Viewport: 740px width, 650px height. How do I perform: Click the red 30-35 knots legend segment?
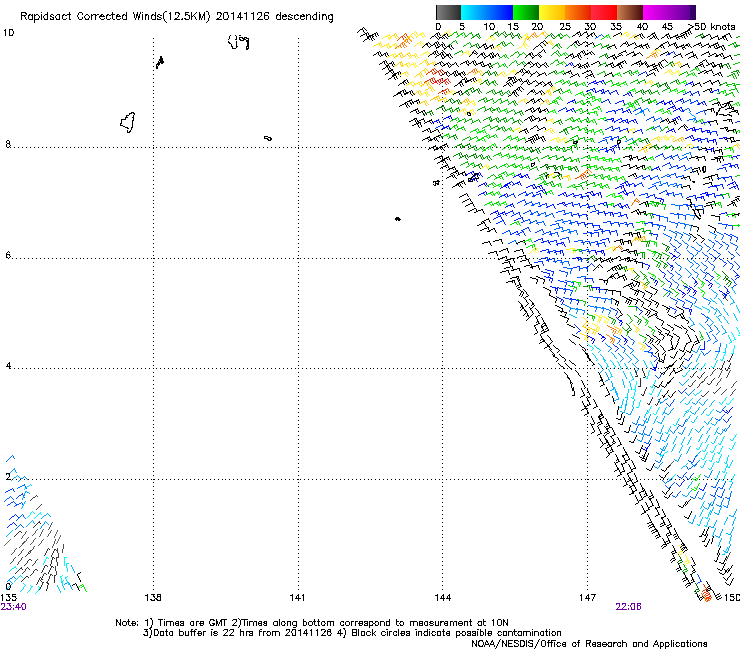click(604, 12)
